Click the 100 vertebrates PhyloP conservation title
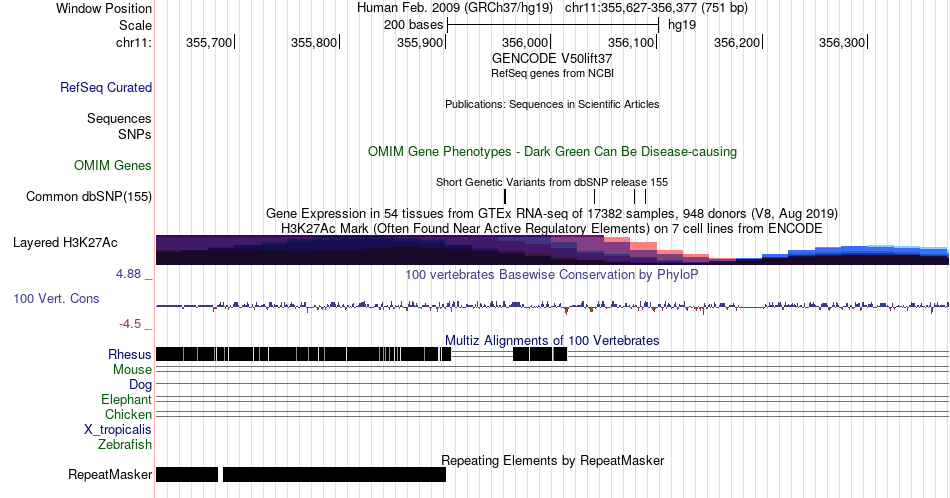 point(552,274)
